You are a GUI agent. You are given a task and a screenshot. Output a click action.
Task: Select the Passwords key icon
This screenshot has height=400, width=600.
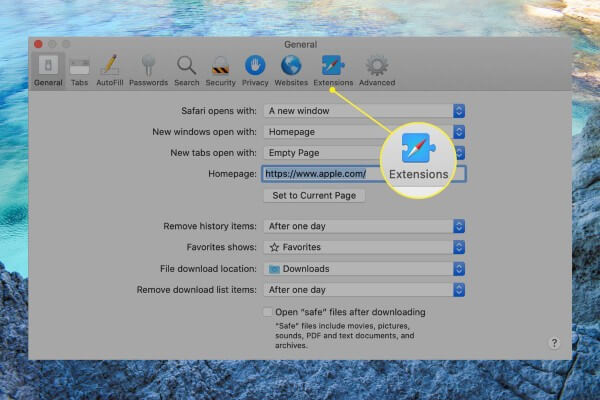148,70
